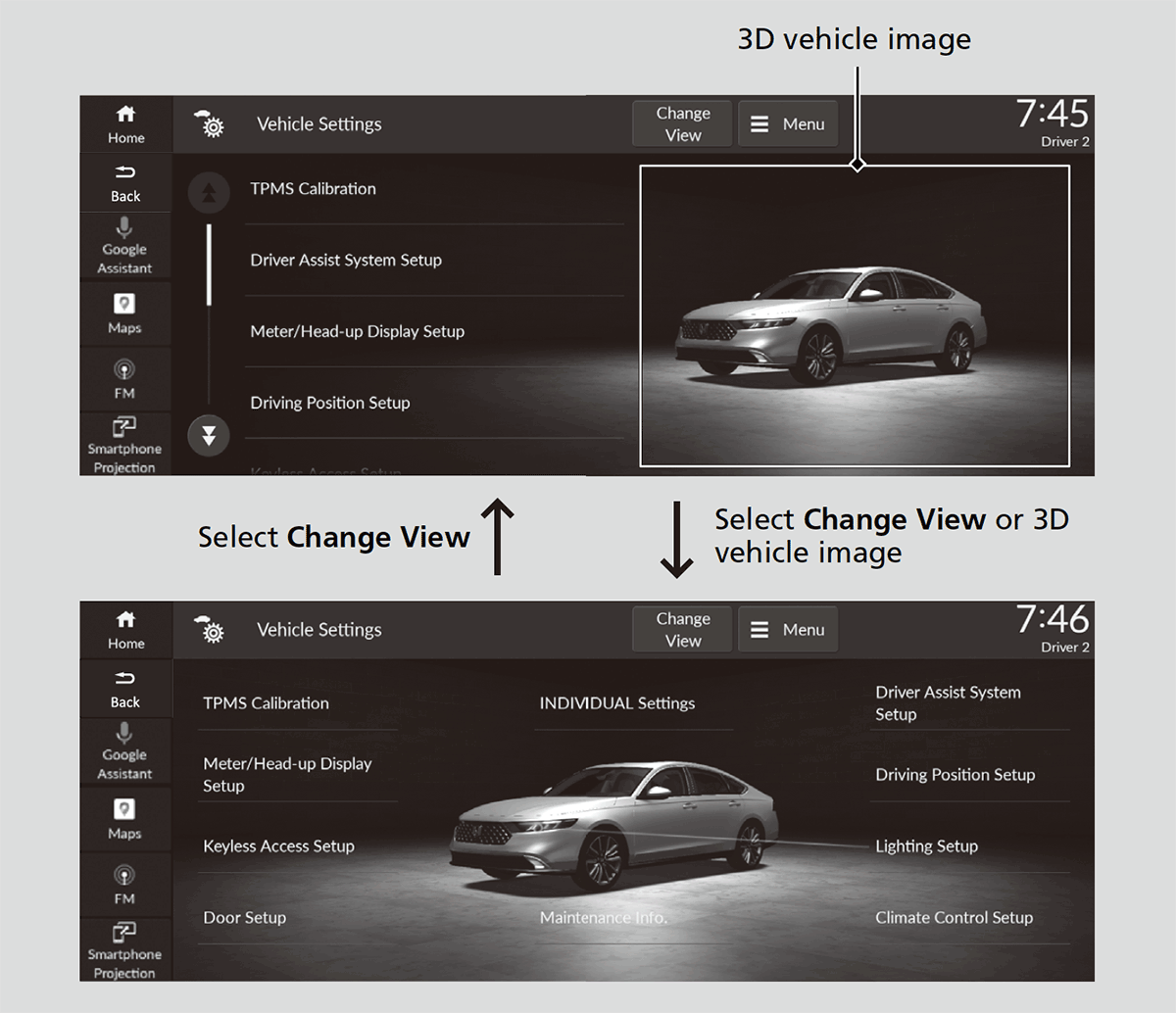Tap the Vehicle Settings gear icon on the 7:45 screen

tap(210, 124)
